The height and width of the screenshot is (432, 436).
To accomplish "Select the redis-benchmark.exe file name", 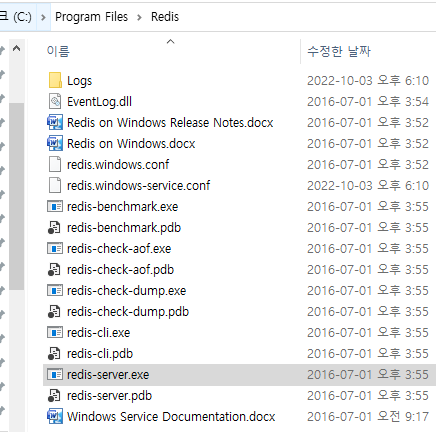I will pyautogui.click(x=123, y=207).
